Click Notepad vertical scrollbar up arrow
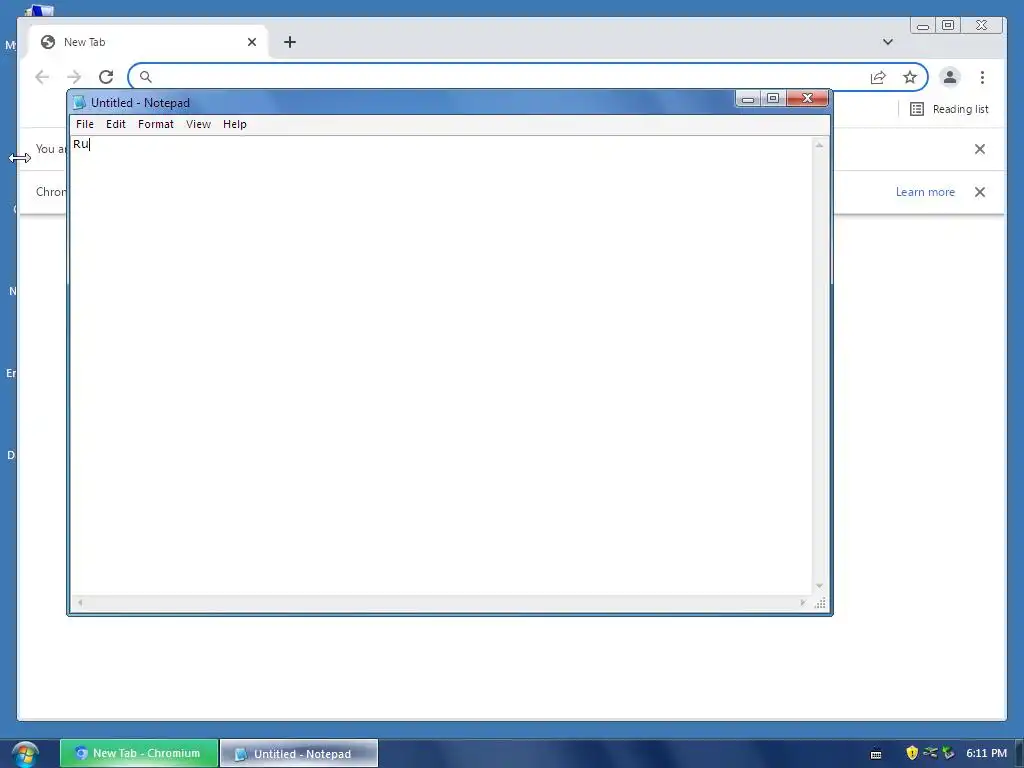 click(819, 145)
